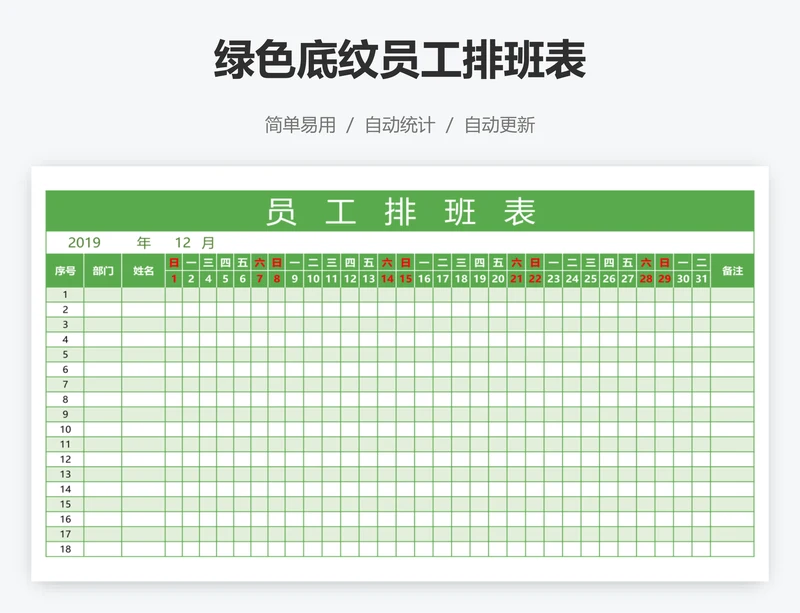Viewport: 800px width, 613px height.
Task: Select the month value cell 12
Action: [183, 242]
